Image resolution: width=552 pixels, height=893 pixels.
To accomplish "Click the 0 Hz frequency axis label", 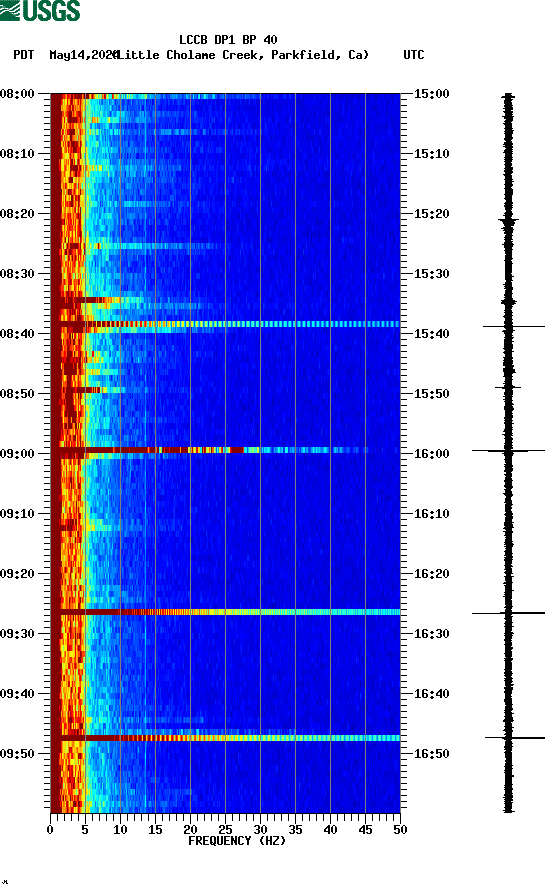I will [x=50, y=830].
